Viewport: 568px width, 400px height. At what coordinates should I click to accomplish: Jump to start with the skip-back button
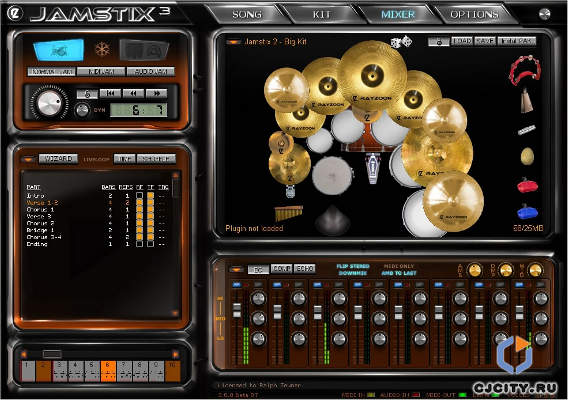[110, 93]
